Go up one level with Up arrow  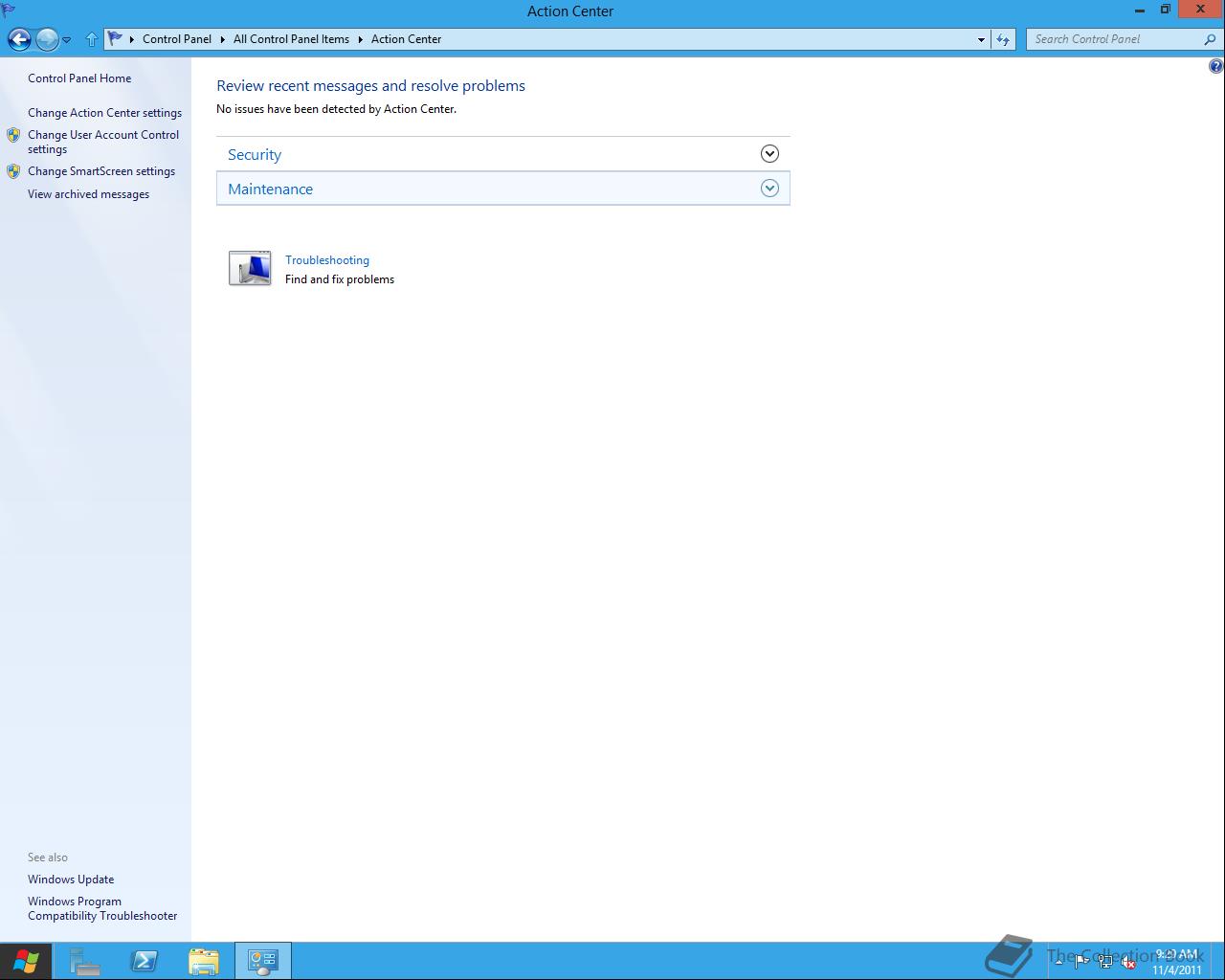point(92,39)
